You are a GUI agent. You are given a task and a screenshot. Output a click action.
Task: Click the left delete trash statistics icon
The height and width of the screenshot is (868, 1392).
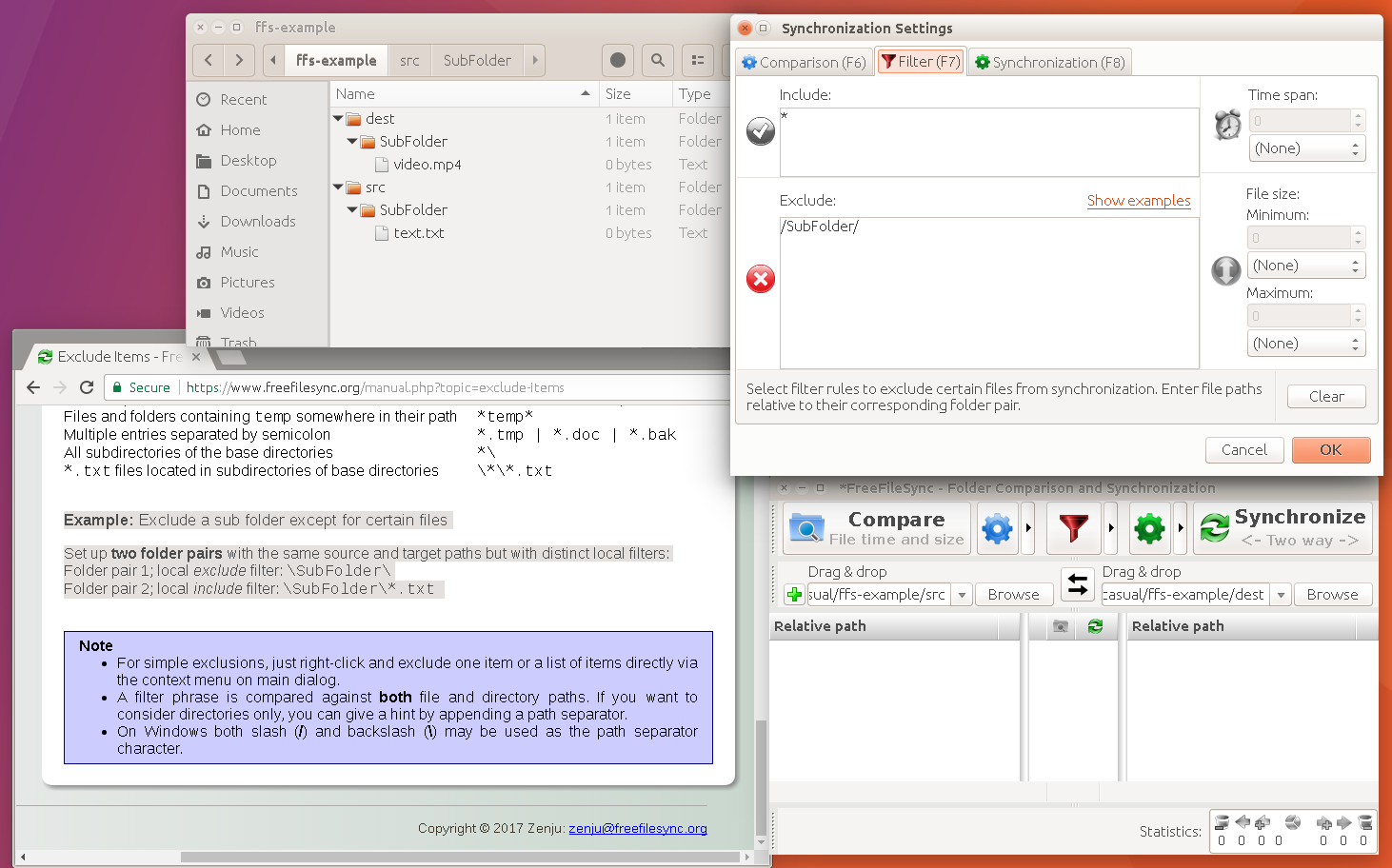(1222, 822)
